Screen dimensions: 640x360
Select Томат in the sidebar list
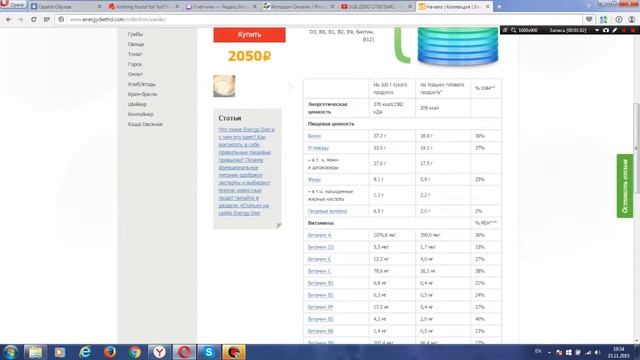(135, 54)
